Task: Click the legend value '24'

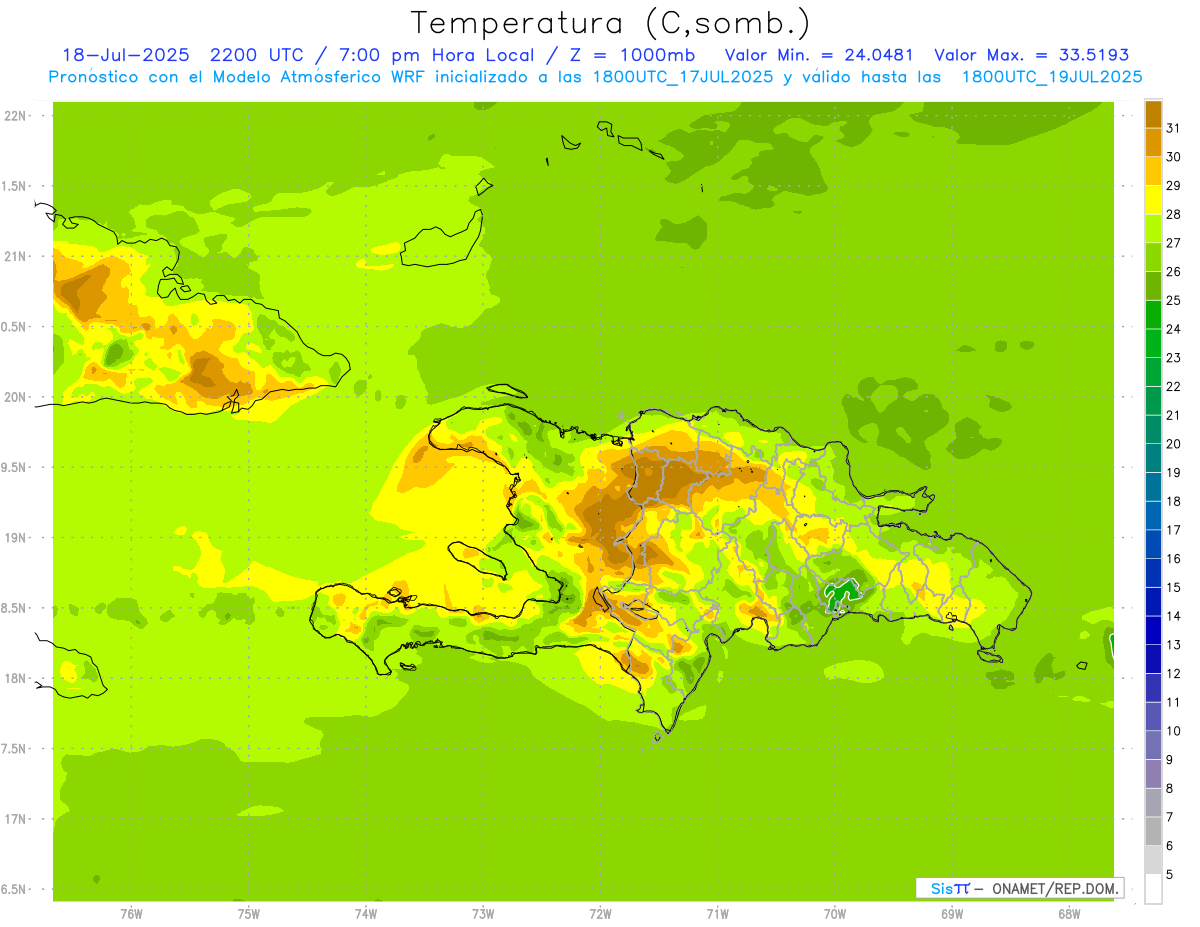Action: (1173, 329)
